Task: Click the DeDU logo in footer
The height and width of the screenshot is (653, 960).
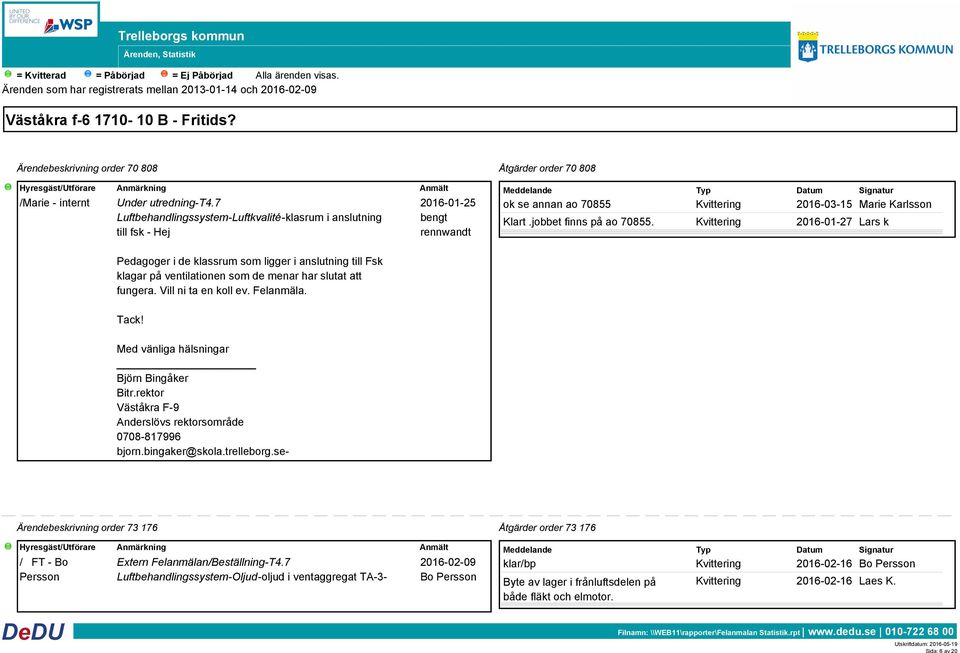Action: (33, 632)
